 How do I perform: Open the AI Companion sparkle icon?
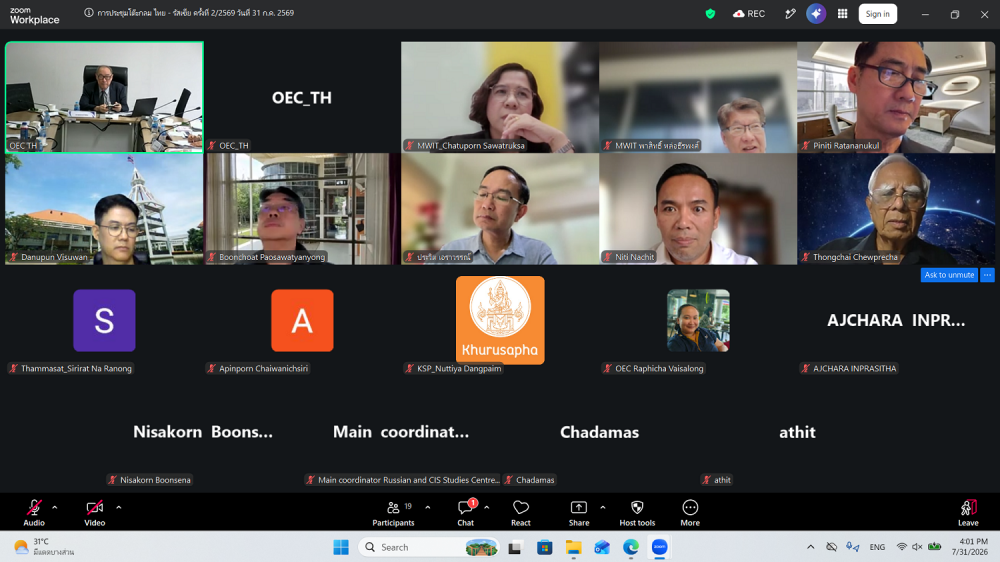click(x=816, y=14)
